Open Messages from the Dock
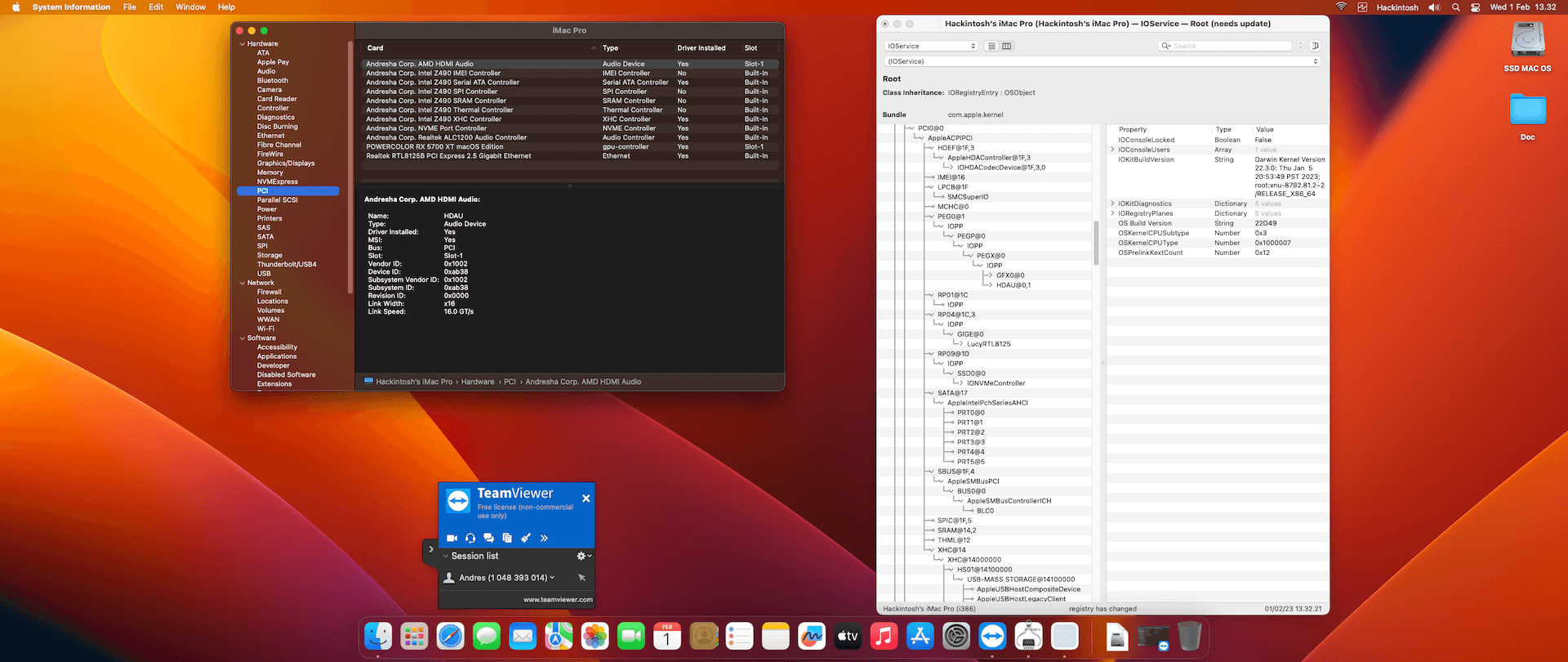Viewport: 1568px width, 662px height. (x=487, y=636)
